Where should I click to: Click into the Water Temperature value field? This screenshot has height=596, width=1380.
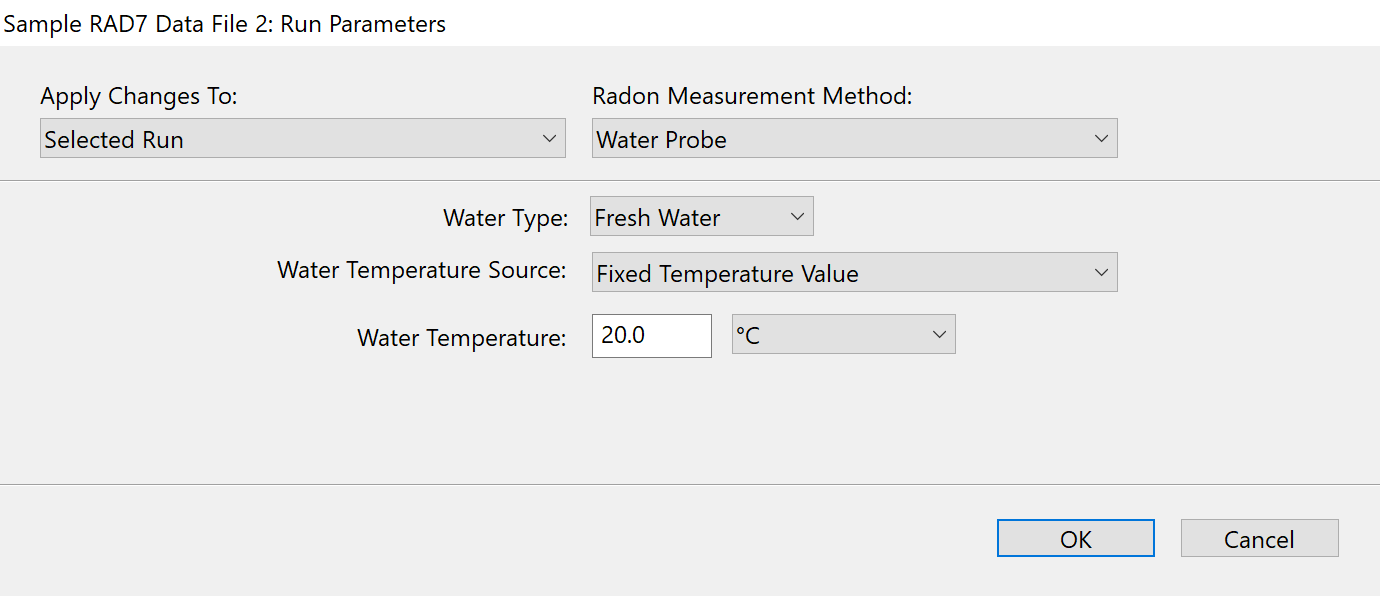pos(651,336)
